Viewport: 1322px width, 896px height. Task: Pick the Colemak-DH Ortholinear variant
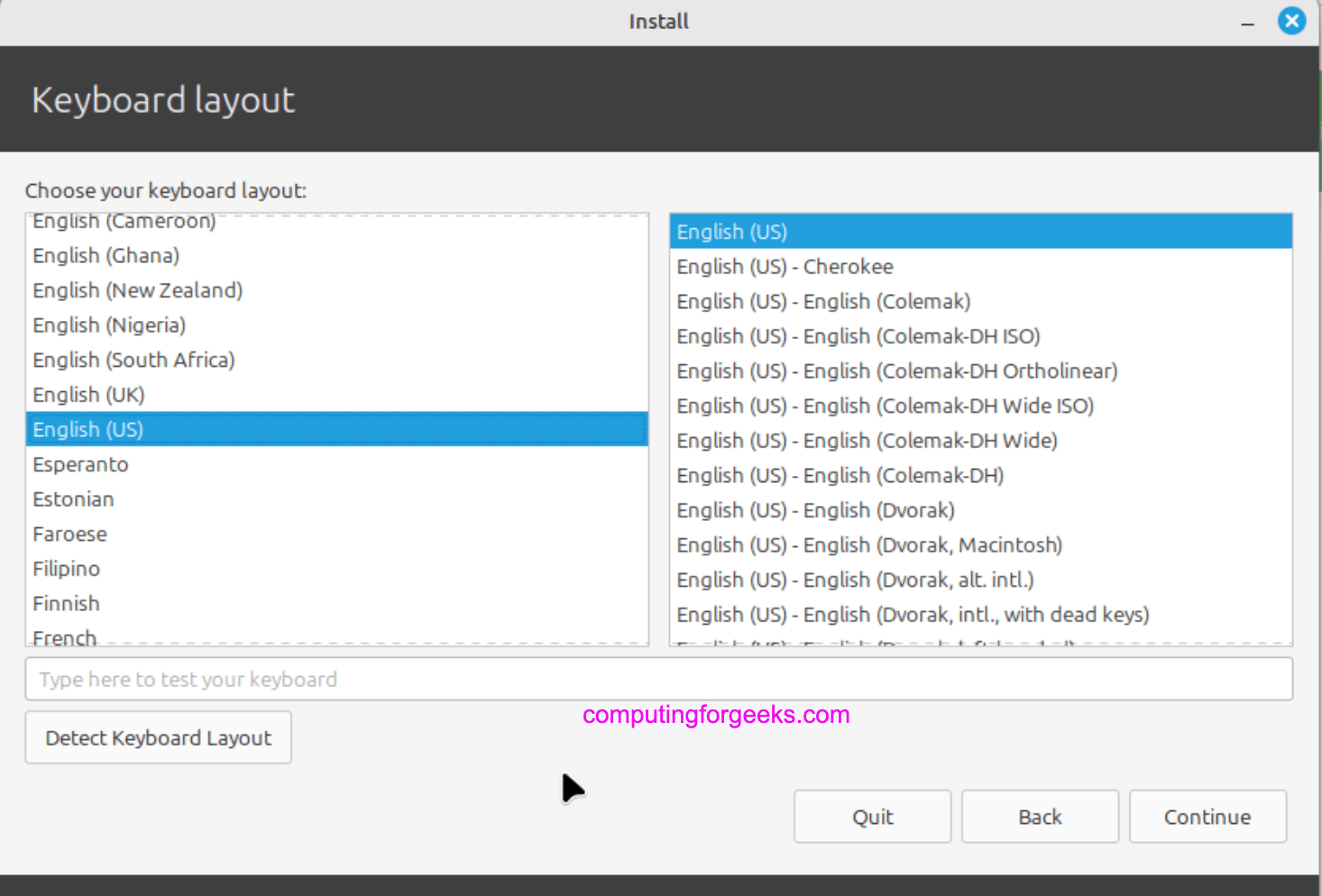(x=897, y=370)
